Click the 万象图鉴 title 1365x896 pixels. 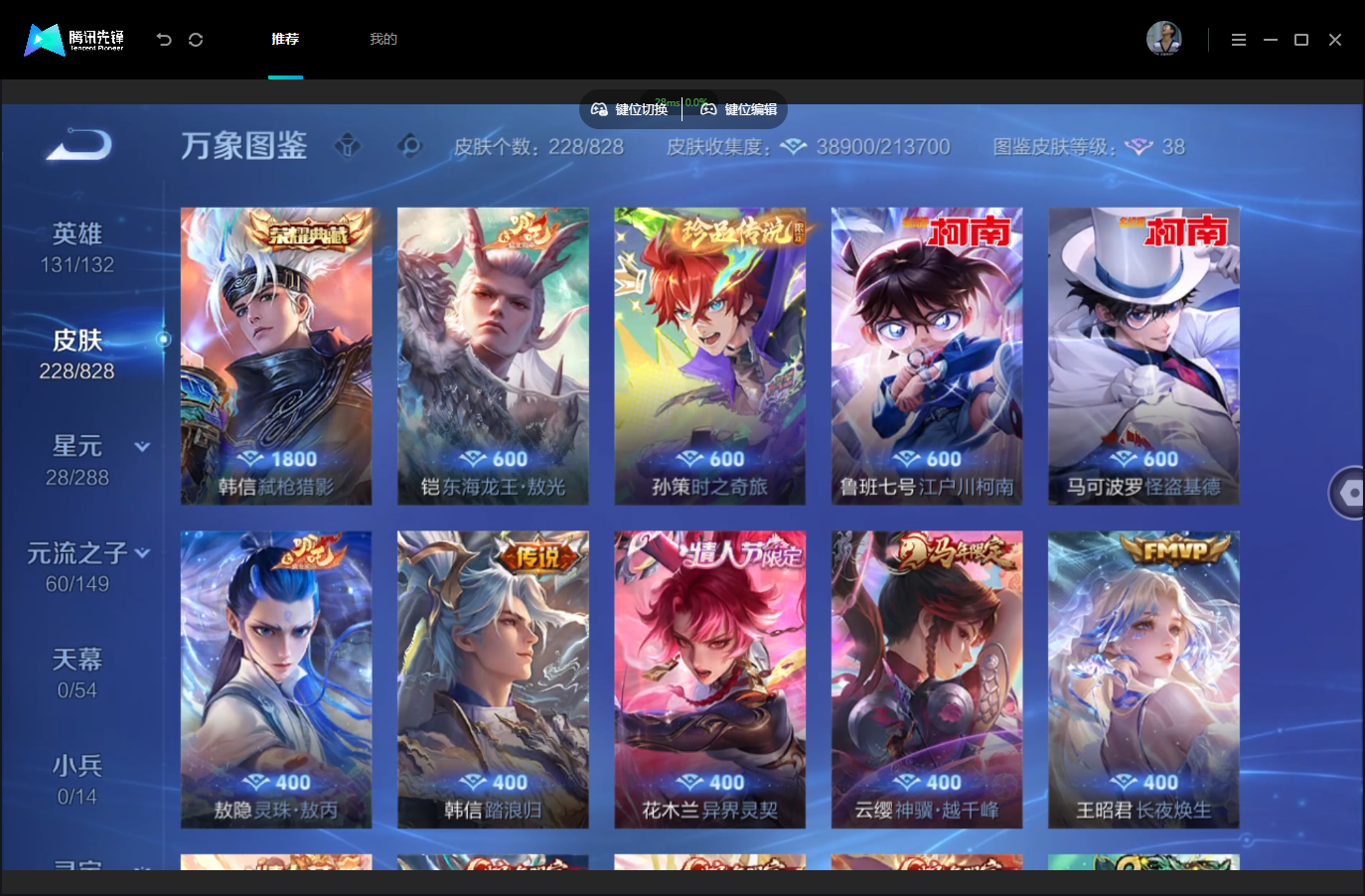[x=244, y=146]
